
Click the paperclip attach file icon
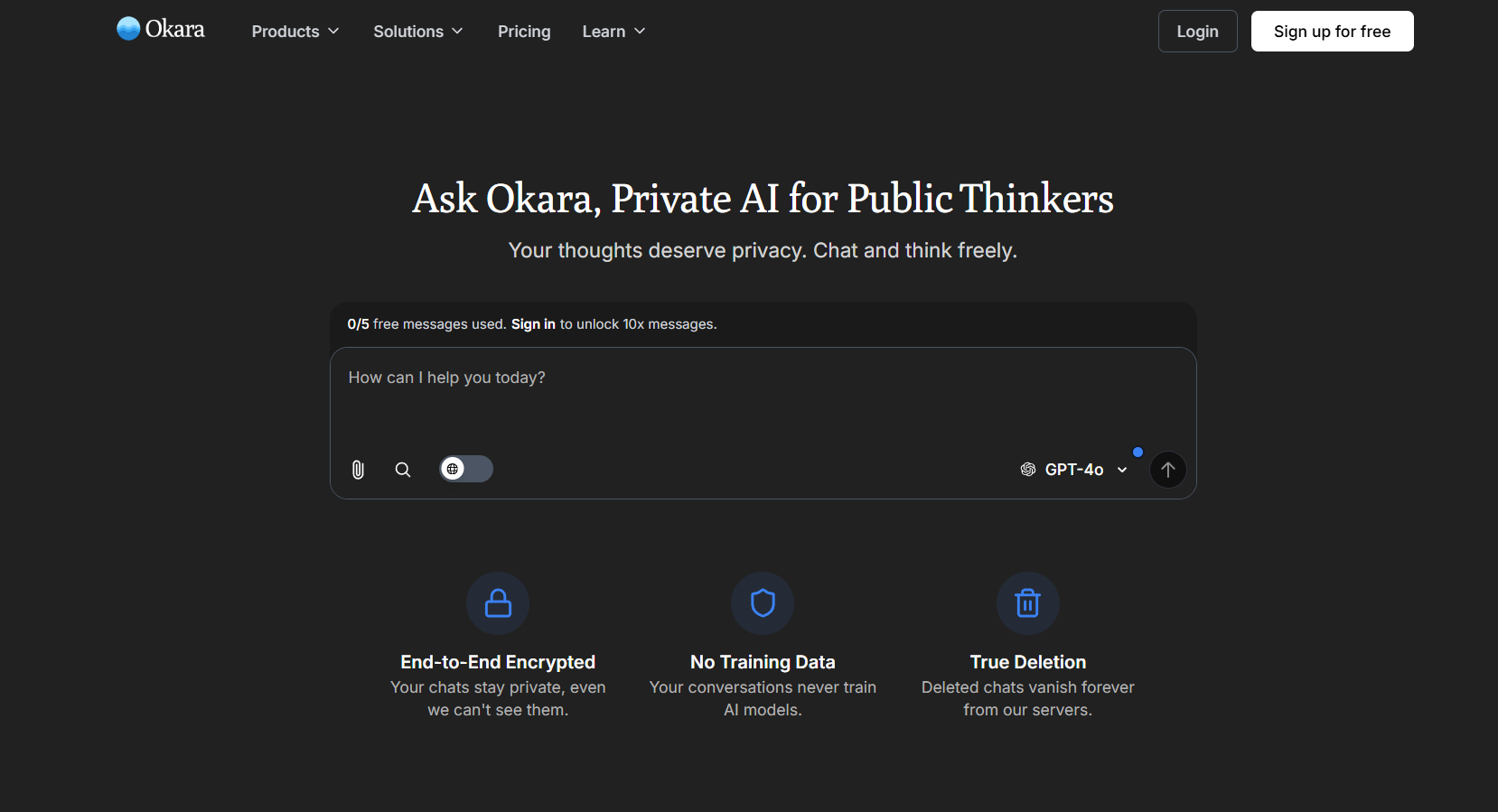pos(358,470)
